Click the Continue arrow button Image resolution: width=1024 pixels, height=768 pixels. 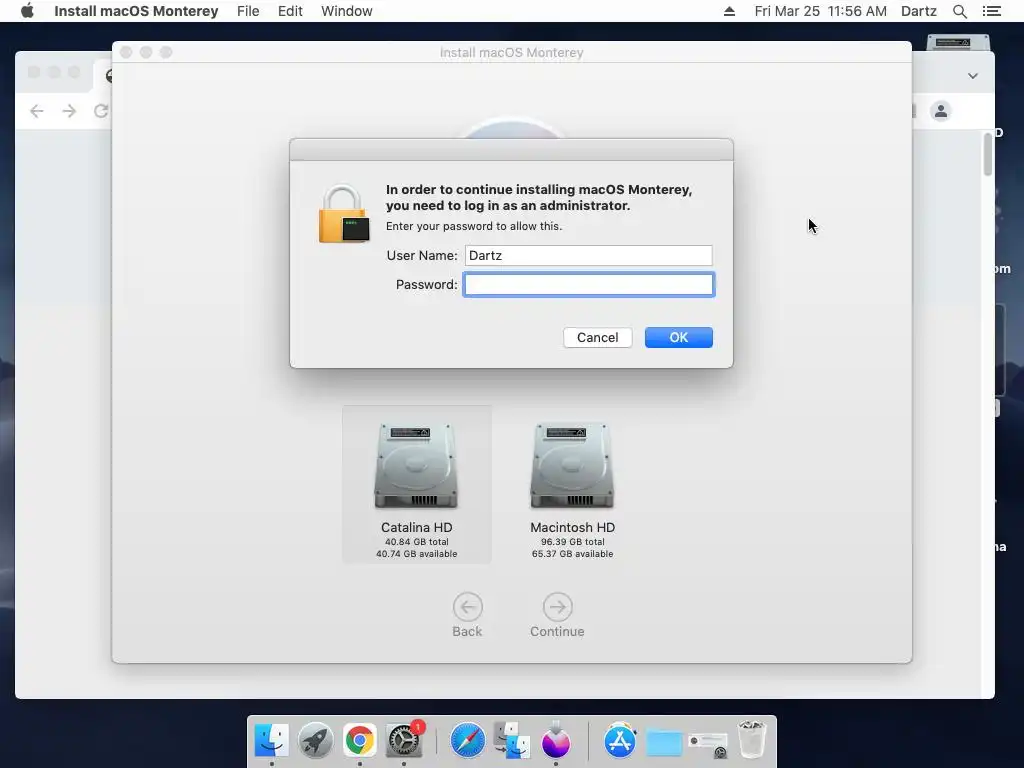point(557,607)
